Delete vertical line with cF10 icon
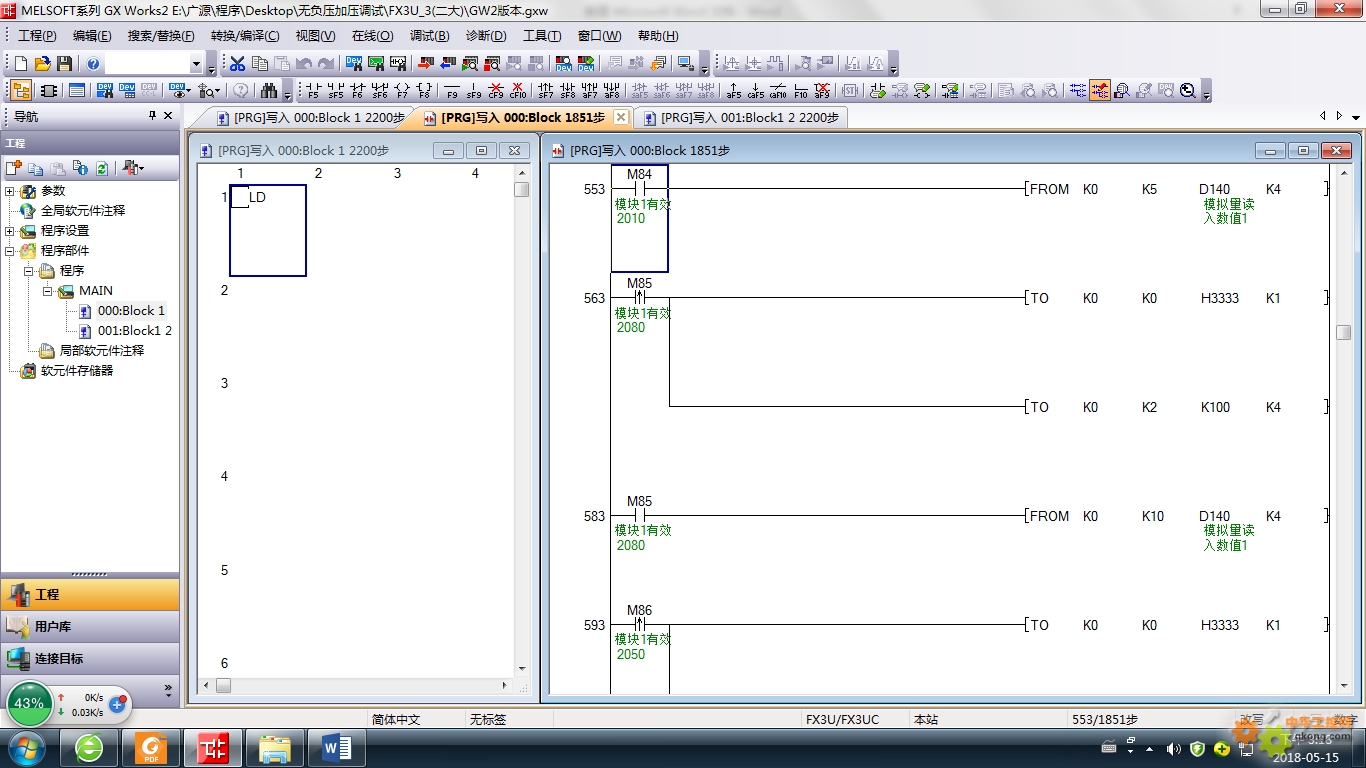Screen dimensions: 1366x768 coord(518,91)
